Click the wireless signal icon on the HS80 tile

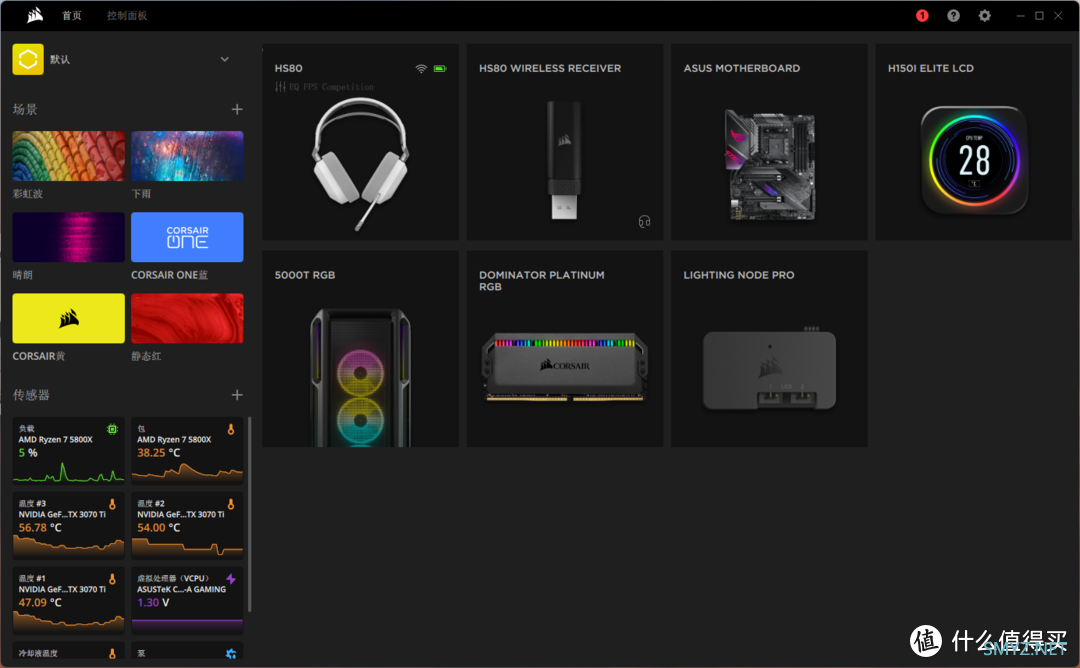[x=421, y=68]
